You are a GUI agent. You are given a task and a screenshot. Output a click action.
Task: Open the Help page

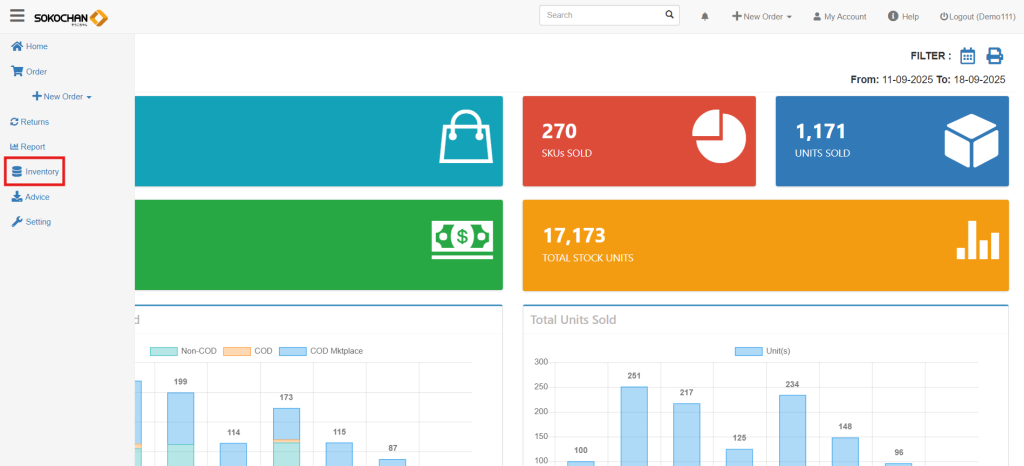903,17
